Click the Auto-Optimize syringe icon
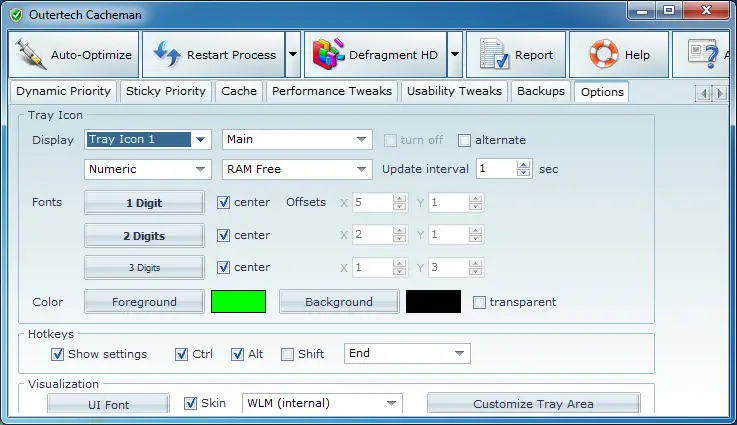This screenshot has width=737, height=425. click(30, 55)
